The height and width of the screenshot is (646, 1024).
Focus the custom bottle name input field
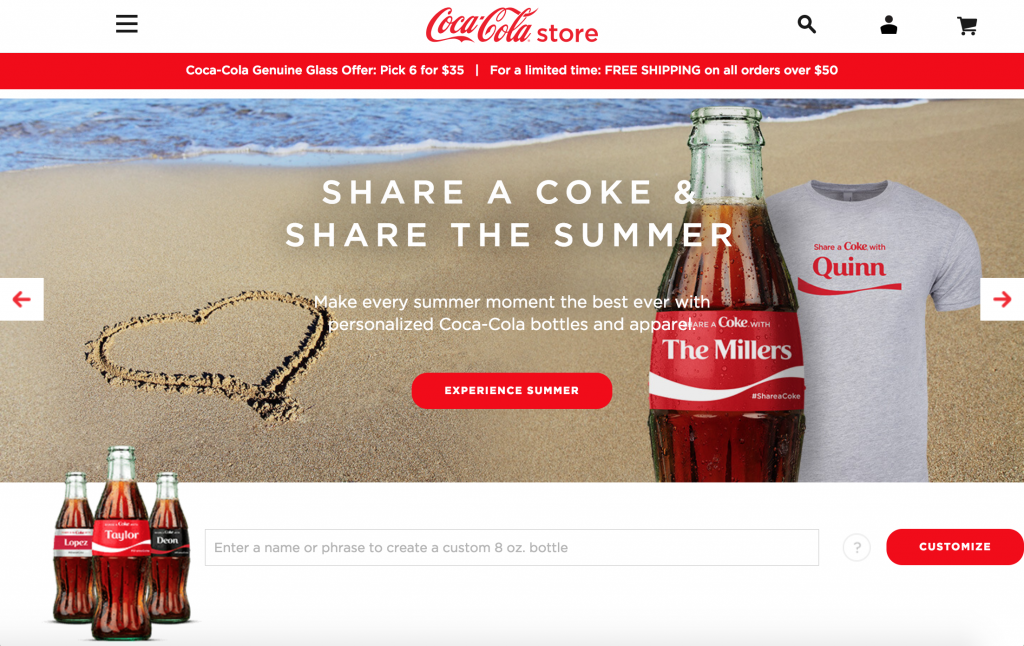pyautogui.click(x=512, y=547)
